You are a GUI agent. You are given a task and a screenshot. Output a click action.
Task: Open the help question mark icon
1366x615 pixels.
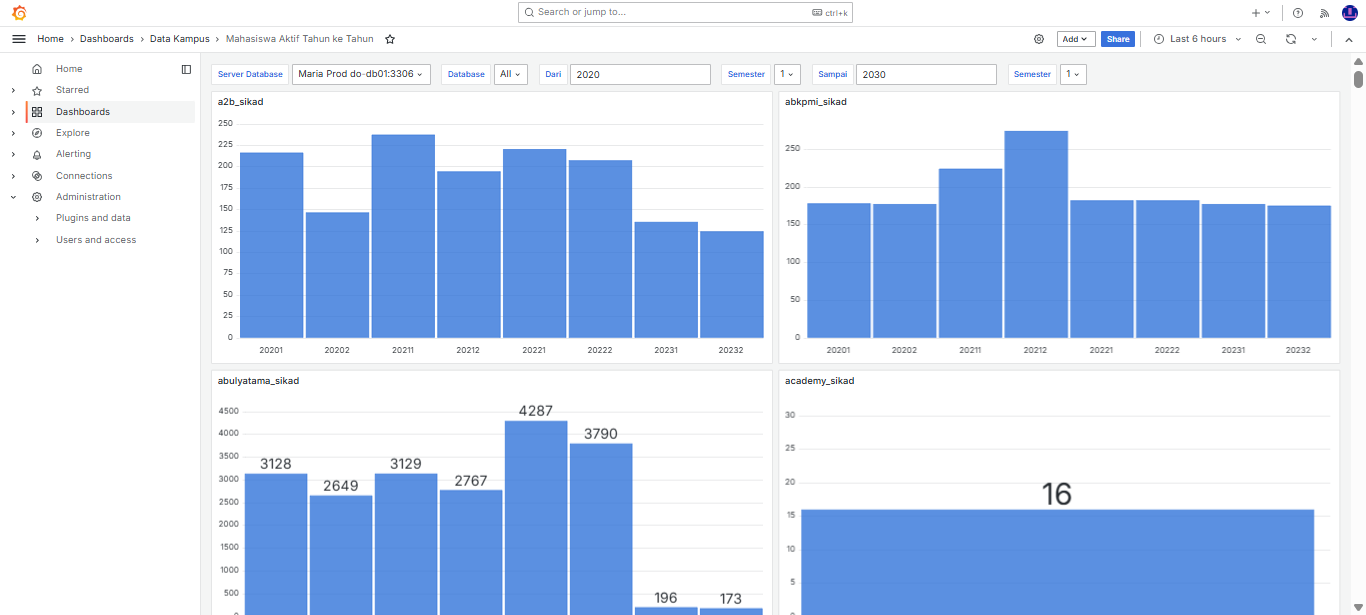(1298, 13)
